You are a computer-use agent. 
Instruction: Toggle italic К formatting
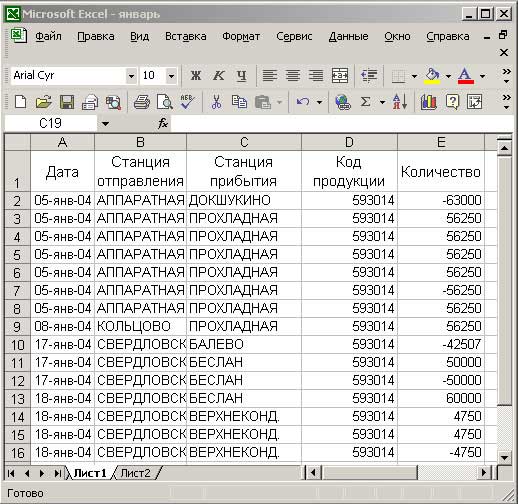coord(218,76)
